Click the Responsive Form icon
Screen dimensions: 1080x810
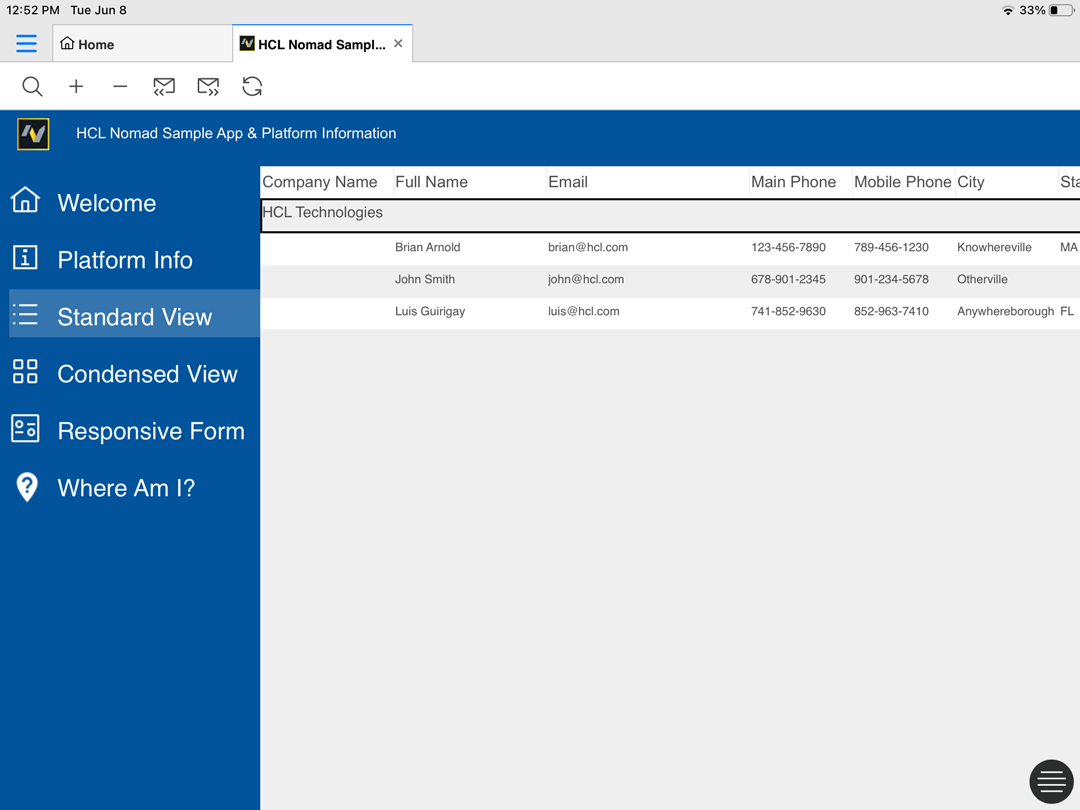tap(25, 428)
